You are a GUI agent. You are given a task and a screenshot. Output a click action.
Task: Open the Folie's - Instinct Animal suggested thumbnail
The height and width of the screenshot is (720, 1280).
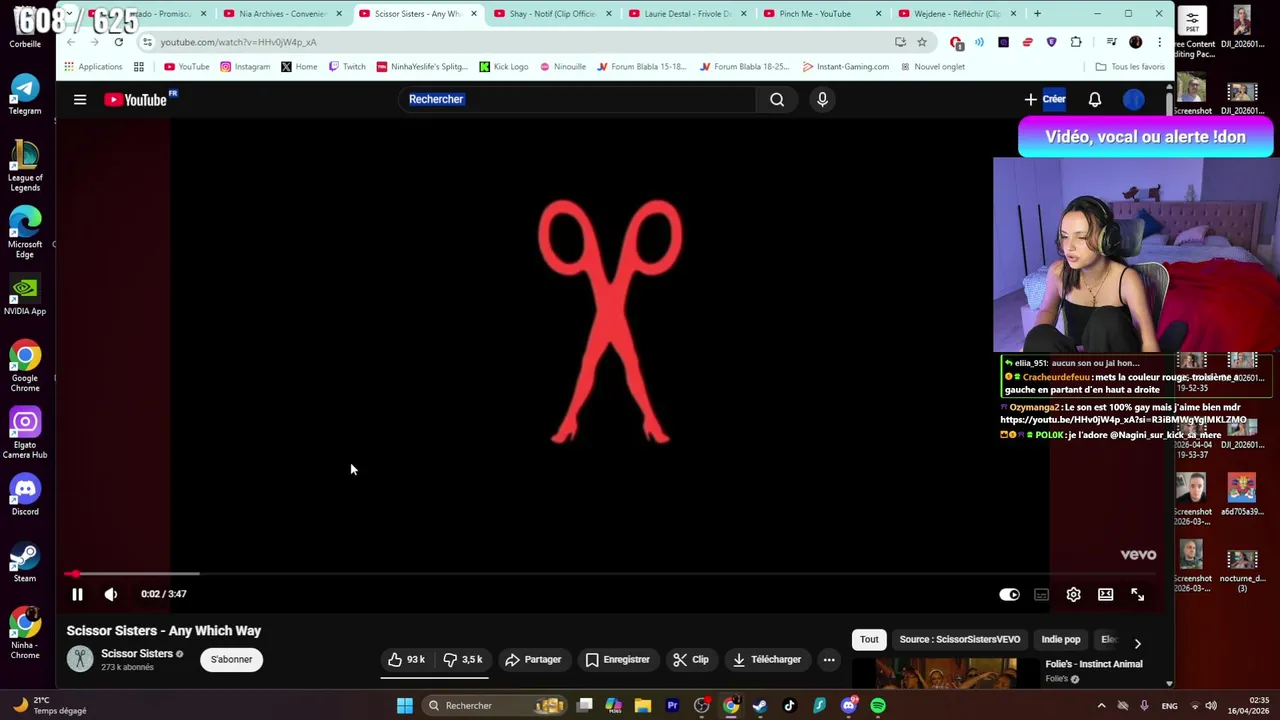click(x=946, y=672)
